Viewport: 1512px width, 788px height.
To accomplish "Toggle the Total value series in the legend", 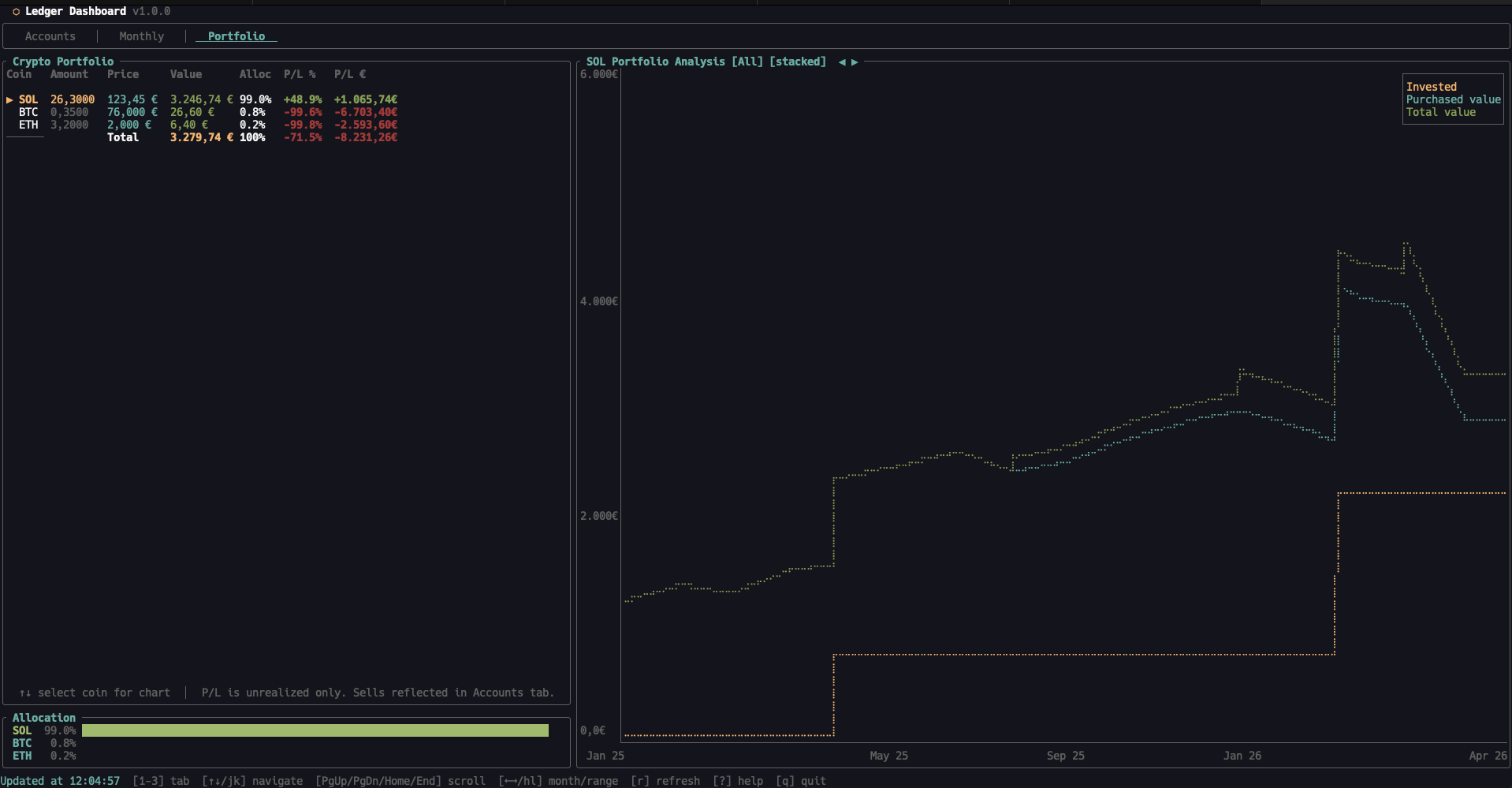I will tap(1441, 112).
